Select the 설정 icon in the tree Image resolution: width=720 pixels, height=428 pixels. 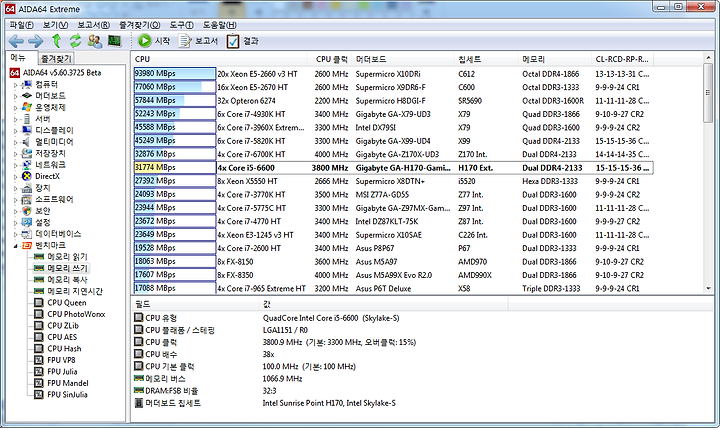point(27,222)
